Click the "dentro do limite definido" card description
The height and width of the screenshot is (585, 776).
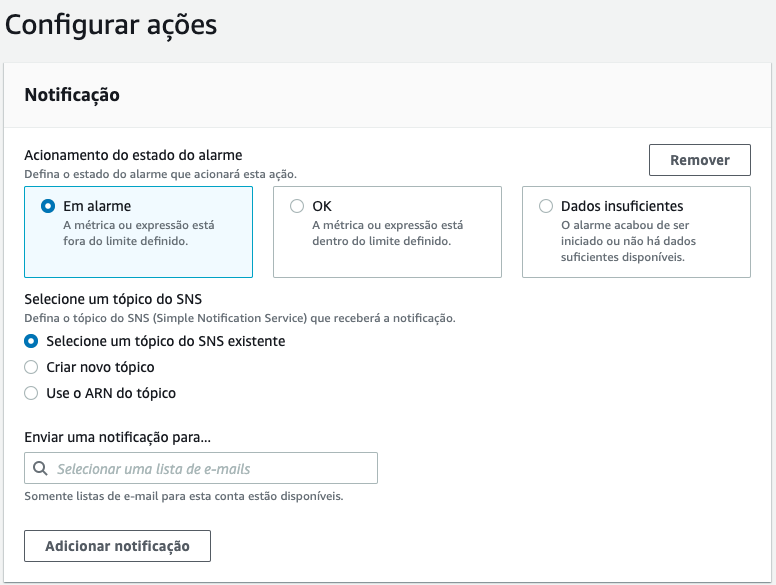(382, 241)
